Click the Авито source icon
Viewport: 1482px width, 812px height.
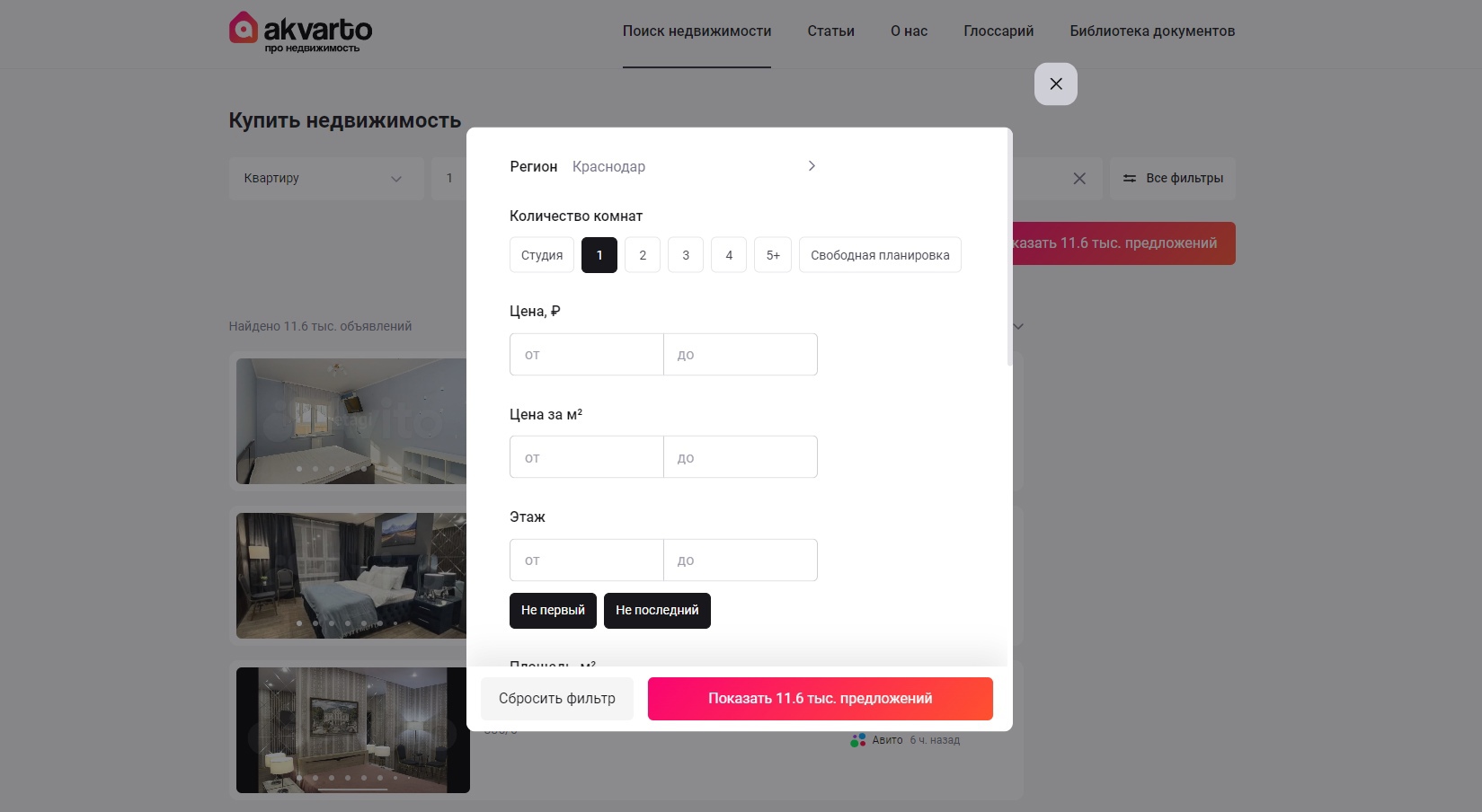point(858,740)
